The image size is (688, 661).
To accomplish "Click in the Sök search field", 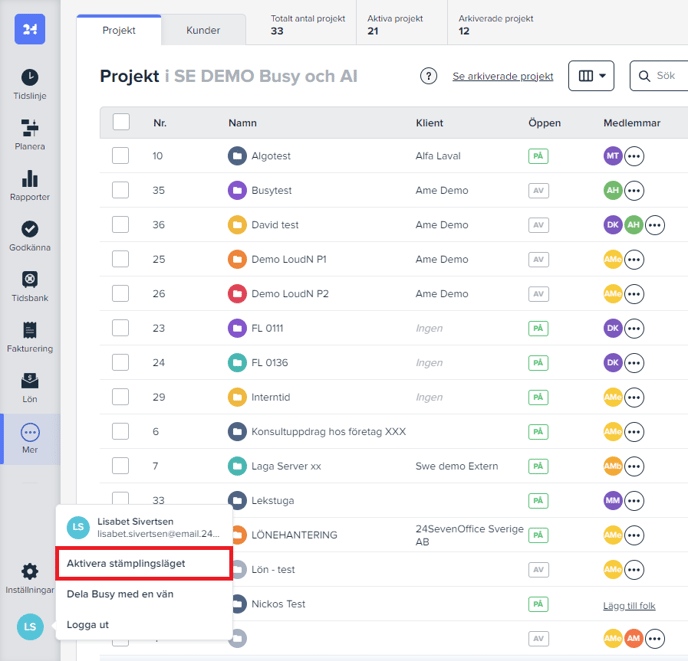I will coord(665,77).
